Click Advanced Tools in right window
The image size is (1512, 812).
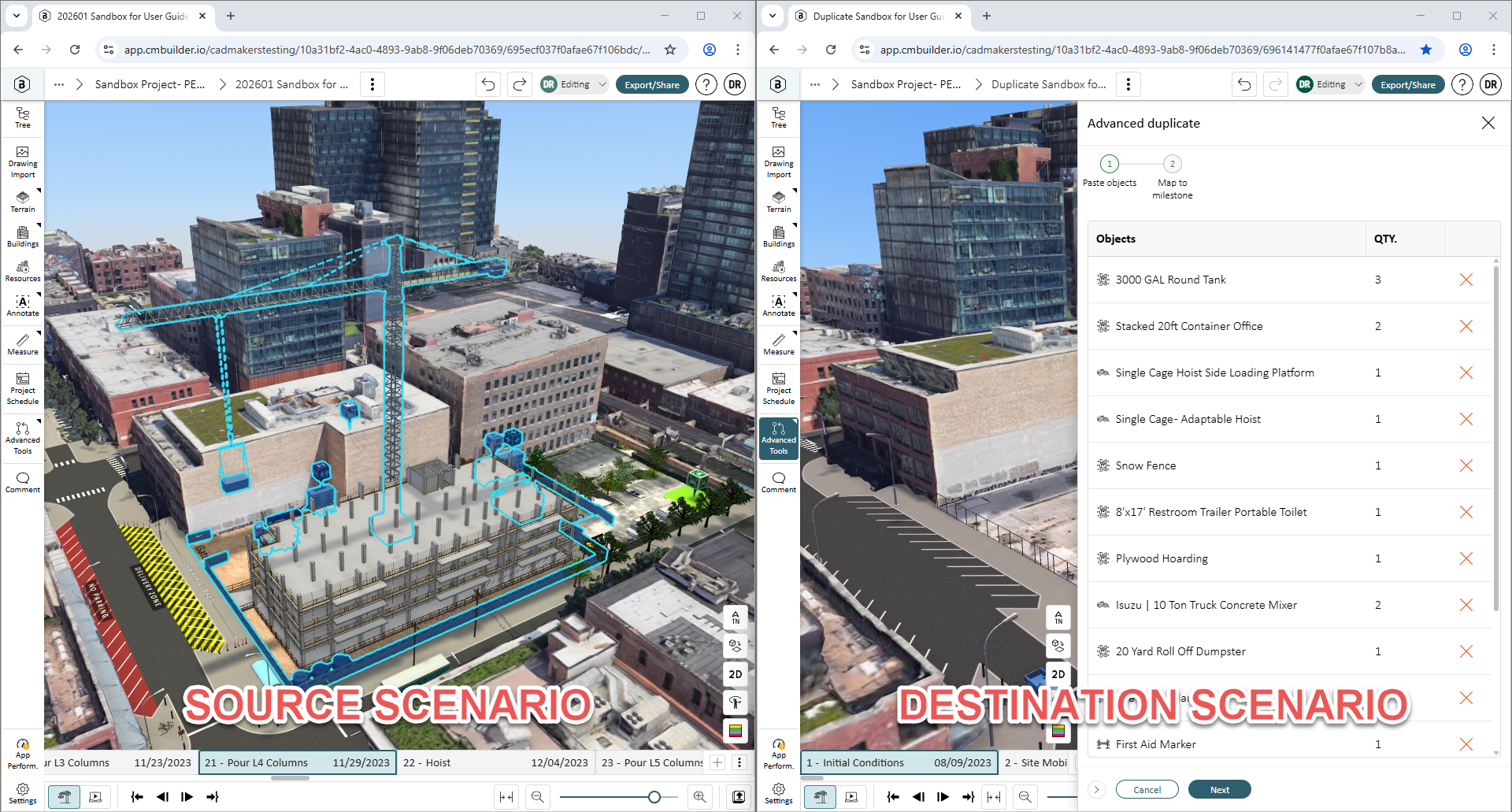point(779,438)
